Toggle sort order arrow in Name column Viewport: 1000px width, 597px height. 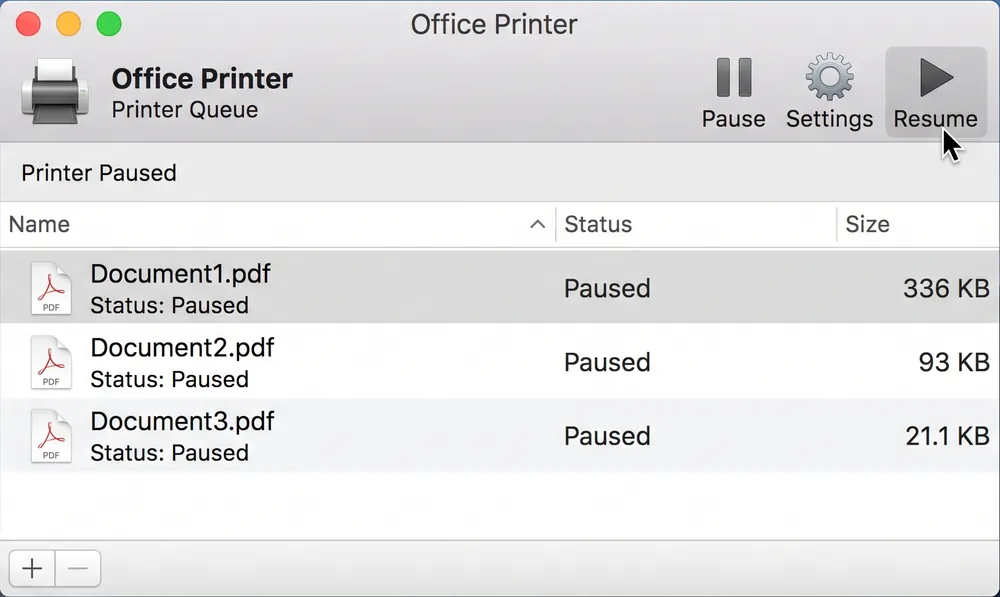(x=538, y=224)
